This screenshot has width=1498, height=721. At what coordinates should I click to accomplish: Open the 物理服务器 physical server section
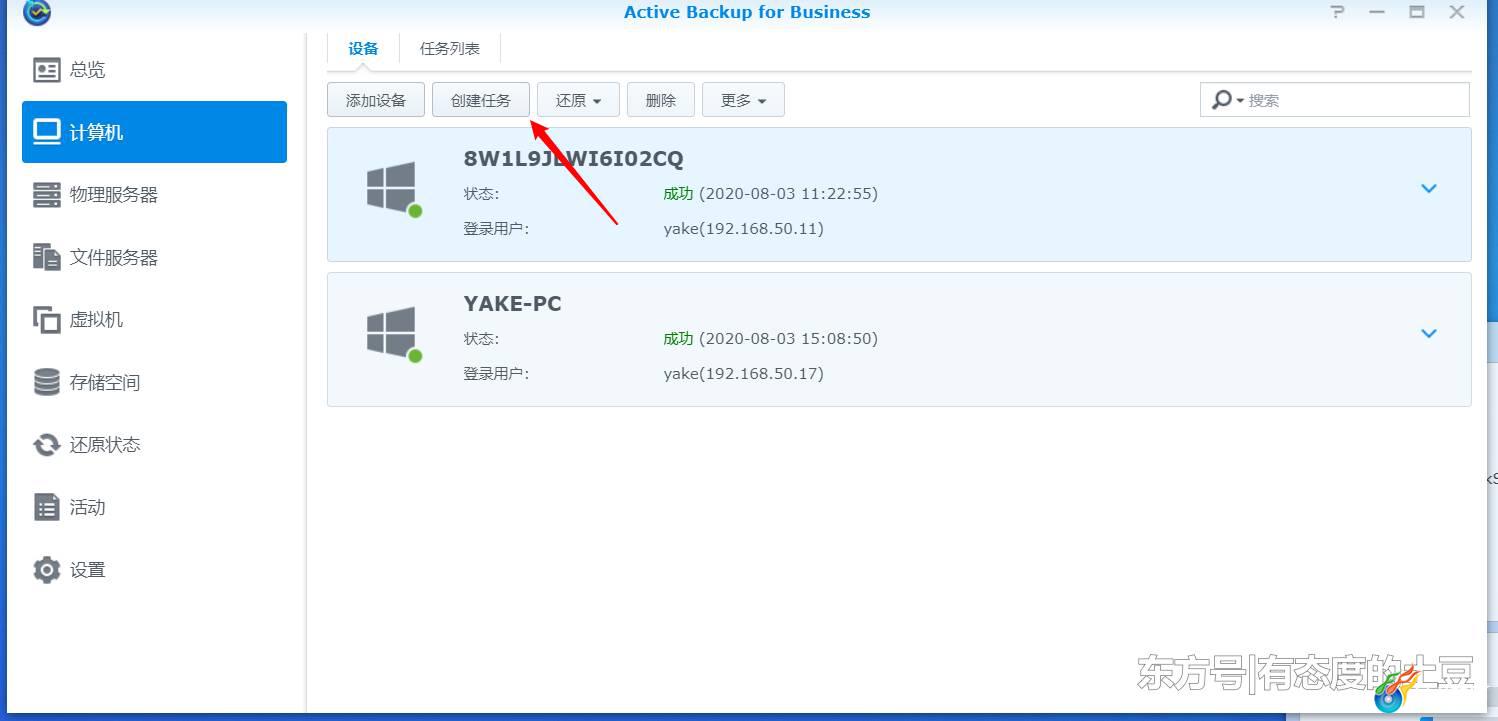(x=154, y=195)
